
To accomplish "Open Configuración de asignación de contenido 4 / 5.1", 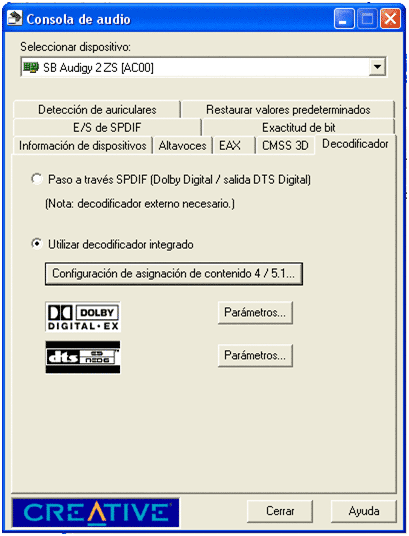I will pos(174,273).
